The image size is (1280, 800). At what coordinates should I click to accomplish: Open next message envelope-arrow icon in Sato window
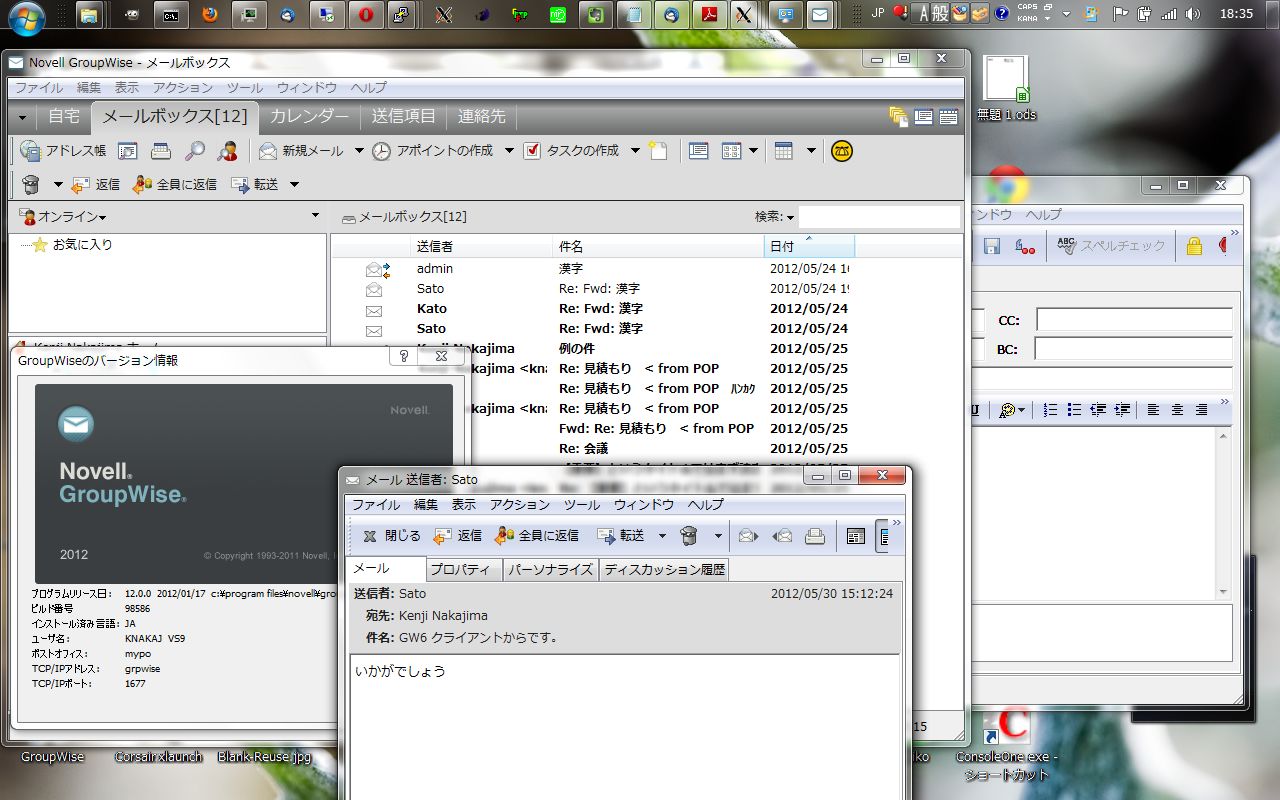(x=748, y=536)
